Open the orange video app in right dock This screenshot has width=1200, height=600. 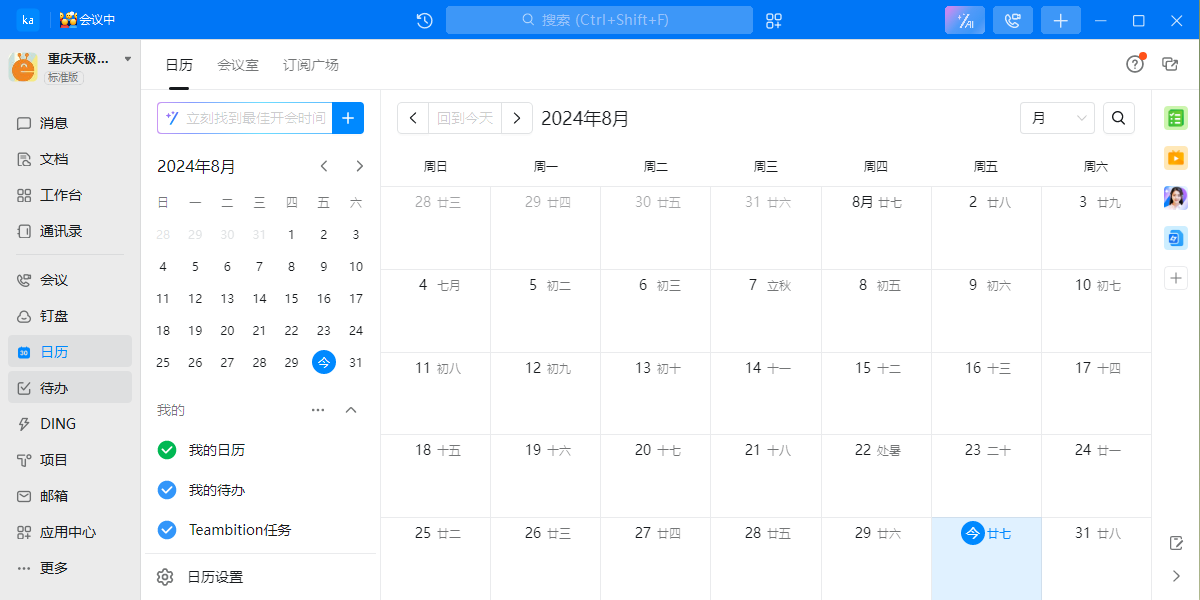click(1175, 157)
